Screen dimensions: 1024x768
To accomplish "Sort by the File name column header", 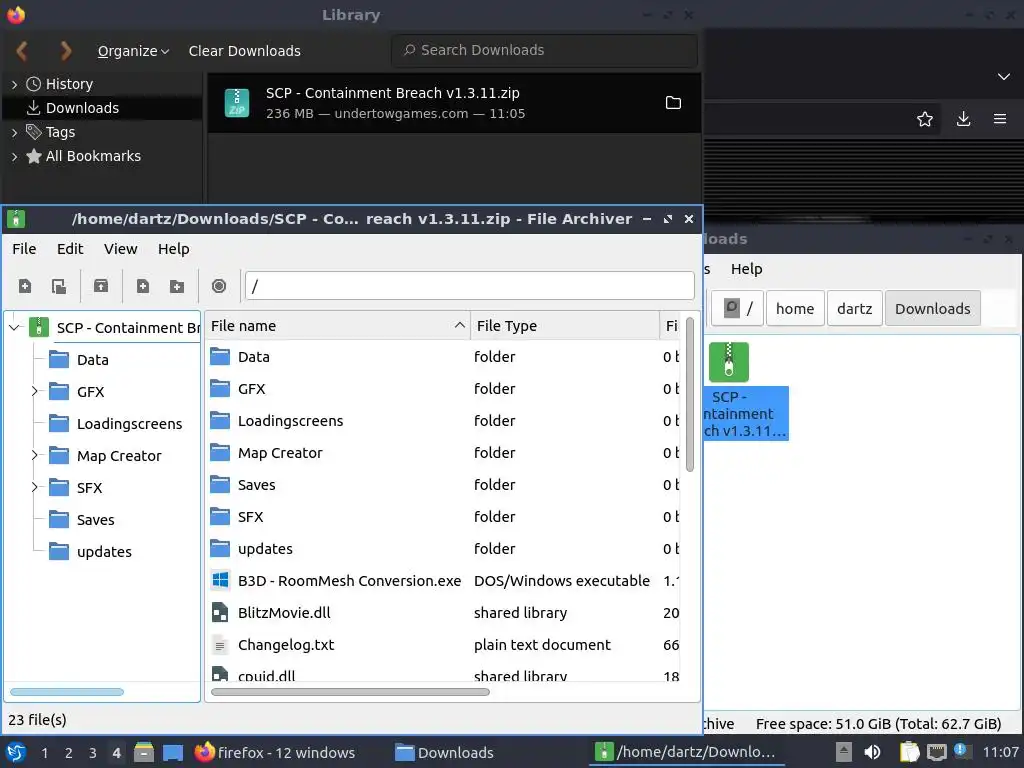I will pos(337,325).
